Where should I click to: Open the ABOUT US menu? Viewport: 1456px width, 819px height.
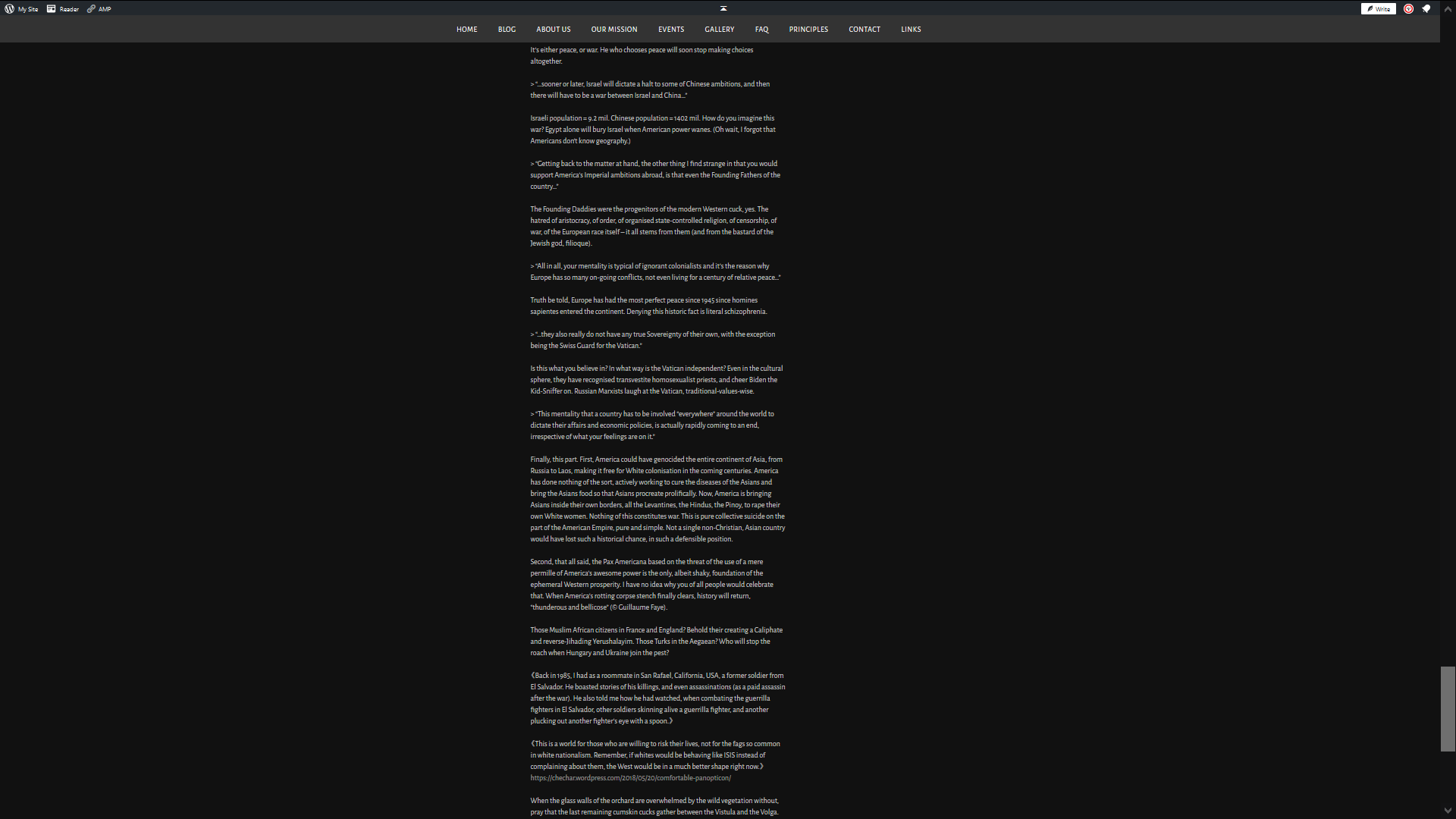tap(553, 30)
